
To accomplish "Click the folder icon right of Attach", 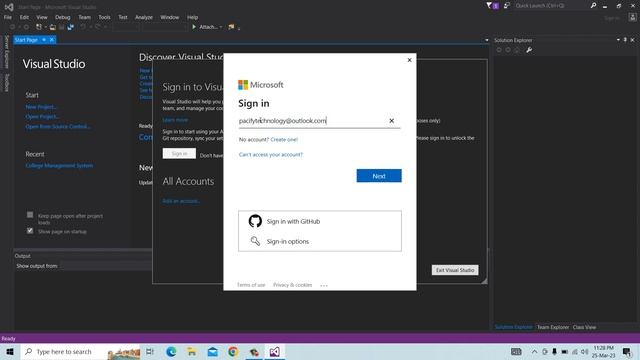I will pyautogui.click(x=231, y=27).
